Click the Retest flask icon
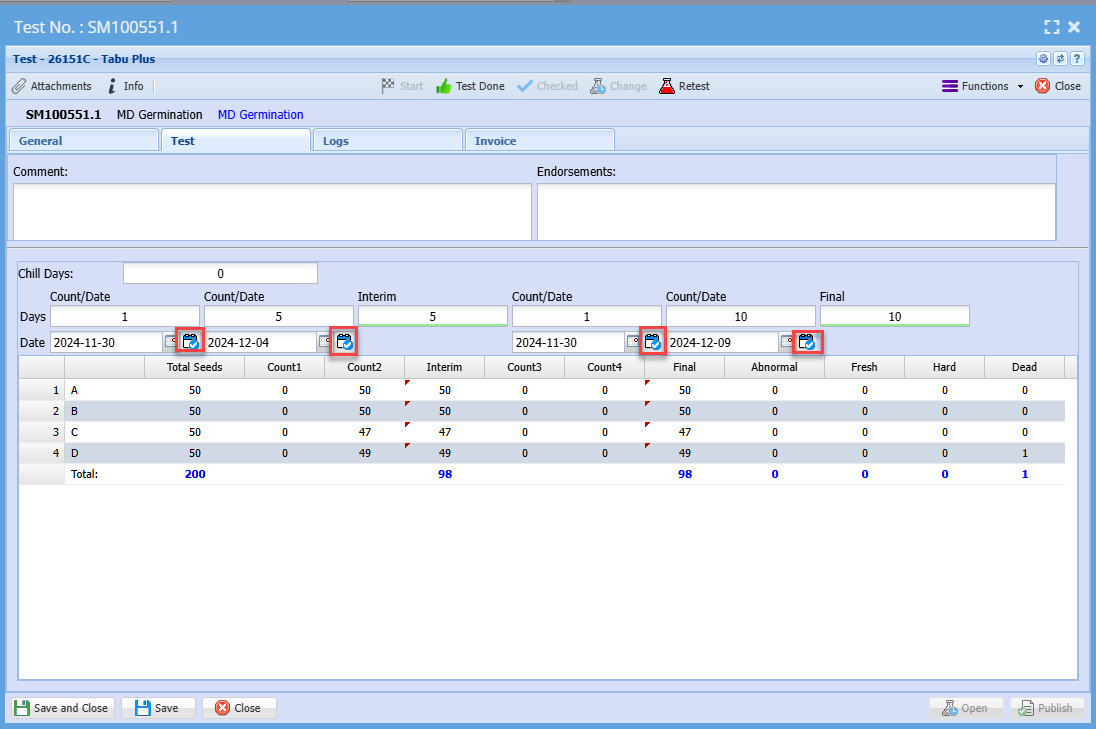The height and width of the screenshot is (729, 1096). pos(684,86)
